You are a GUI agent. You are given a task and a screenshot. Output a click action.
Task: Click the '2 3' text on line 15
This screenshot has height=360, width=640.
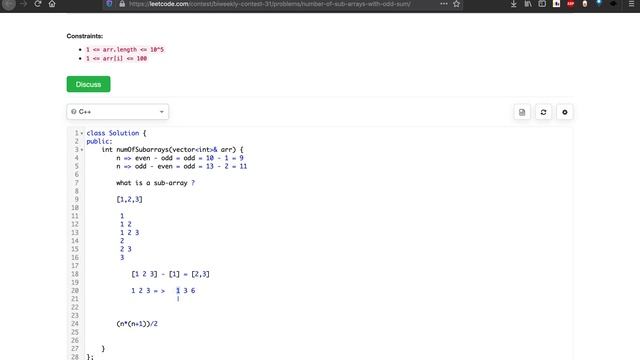pyautogui.click(x=126, y=249)
